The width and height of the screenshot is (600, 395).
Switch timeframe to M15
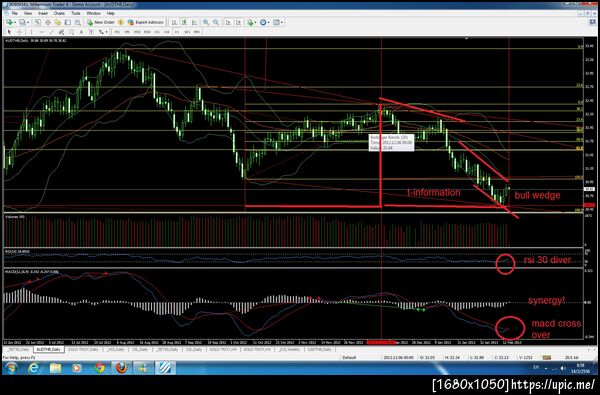coord(137,32)
